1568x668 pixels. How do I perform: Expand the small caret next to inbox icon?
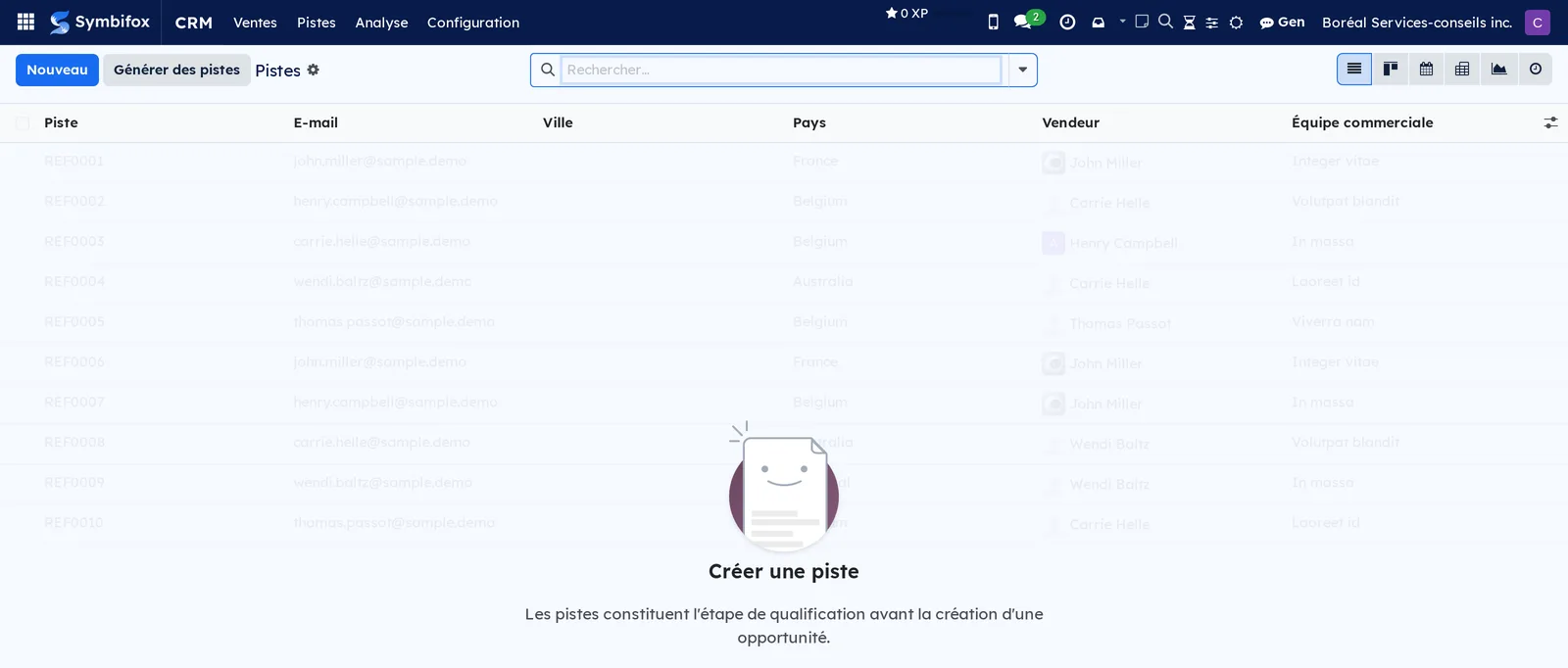tap(1122, 21)
